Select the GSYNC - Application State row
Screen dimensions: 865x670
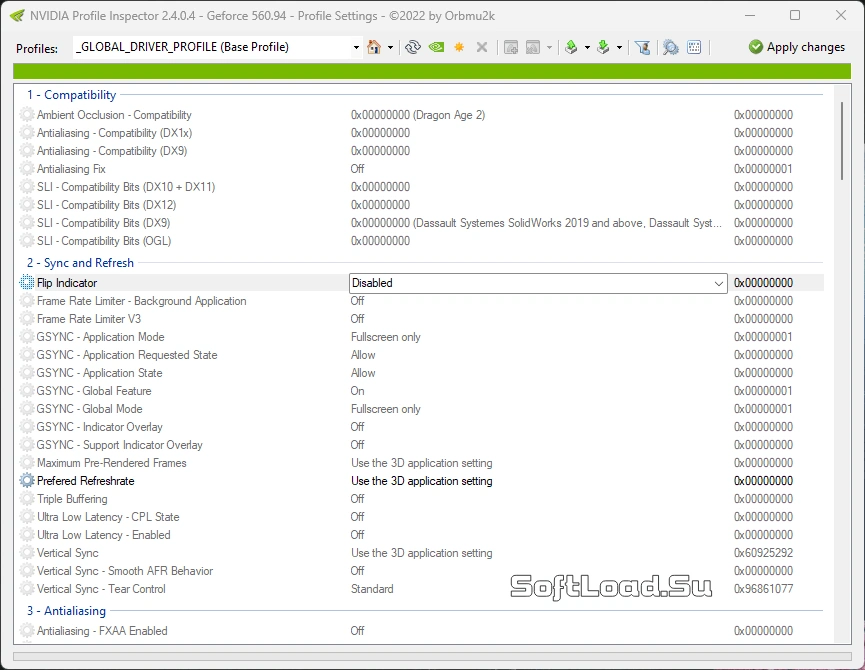[x=420, y=373]
